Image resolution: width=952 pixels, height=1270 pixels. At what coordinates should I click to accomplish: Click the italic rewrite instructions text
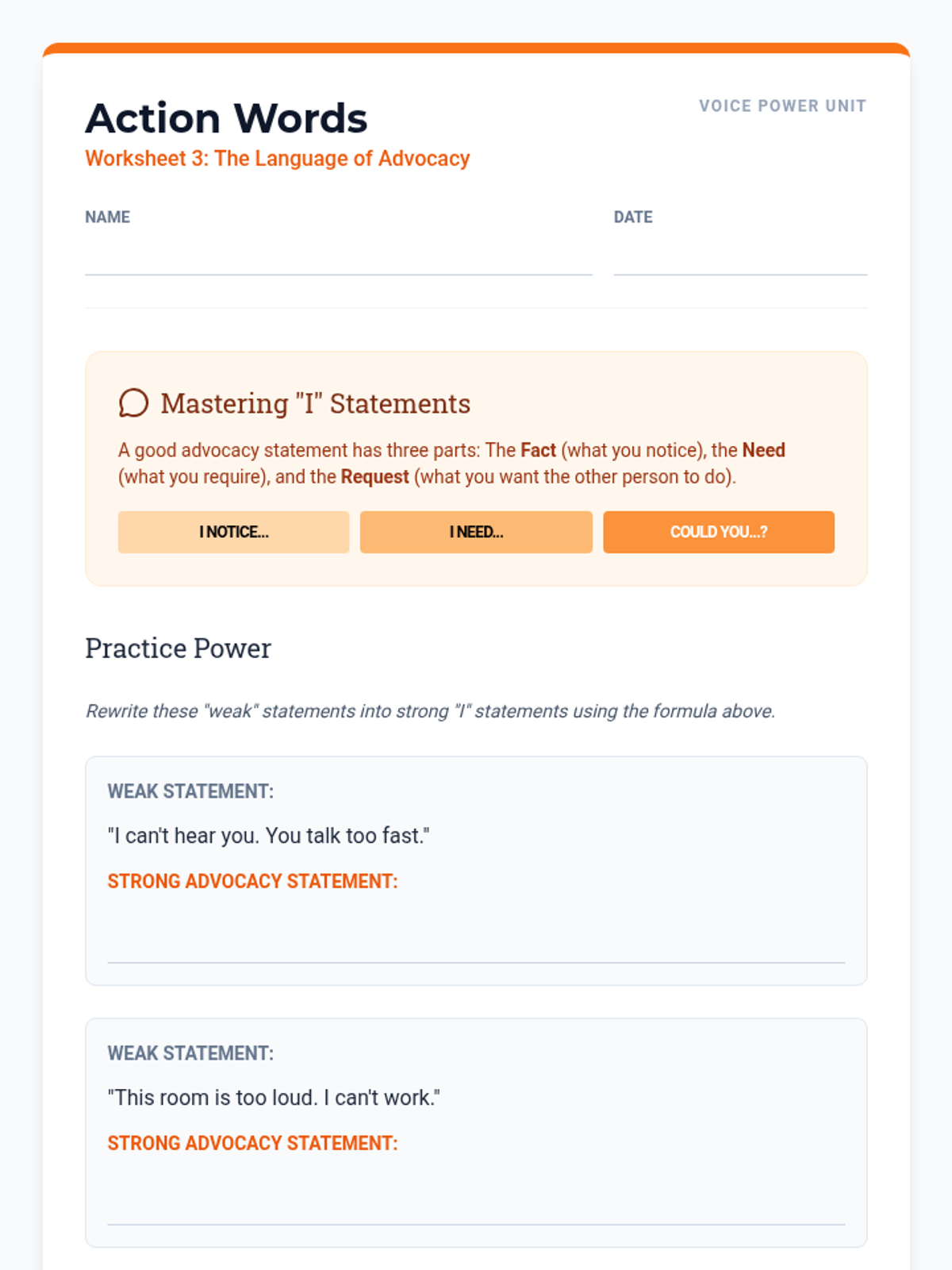[430, 711]
